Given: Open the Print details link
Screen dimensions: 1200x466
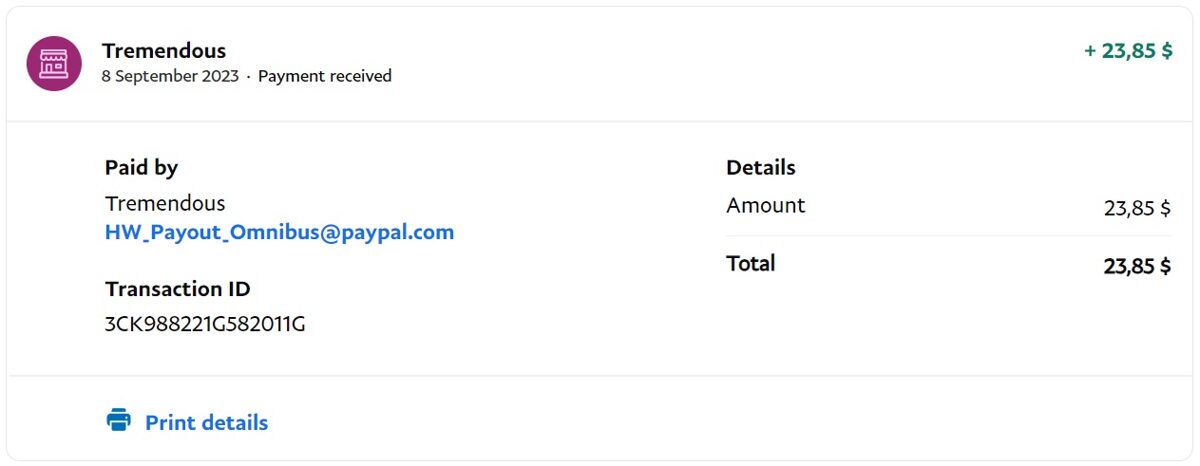Looking at the screenshot, I should pos(206,423).
